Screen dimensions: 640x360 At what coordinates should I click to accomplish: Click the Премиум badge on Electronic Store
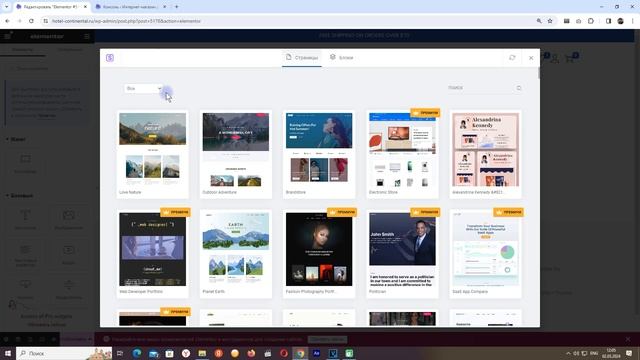point(425,113)
